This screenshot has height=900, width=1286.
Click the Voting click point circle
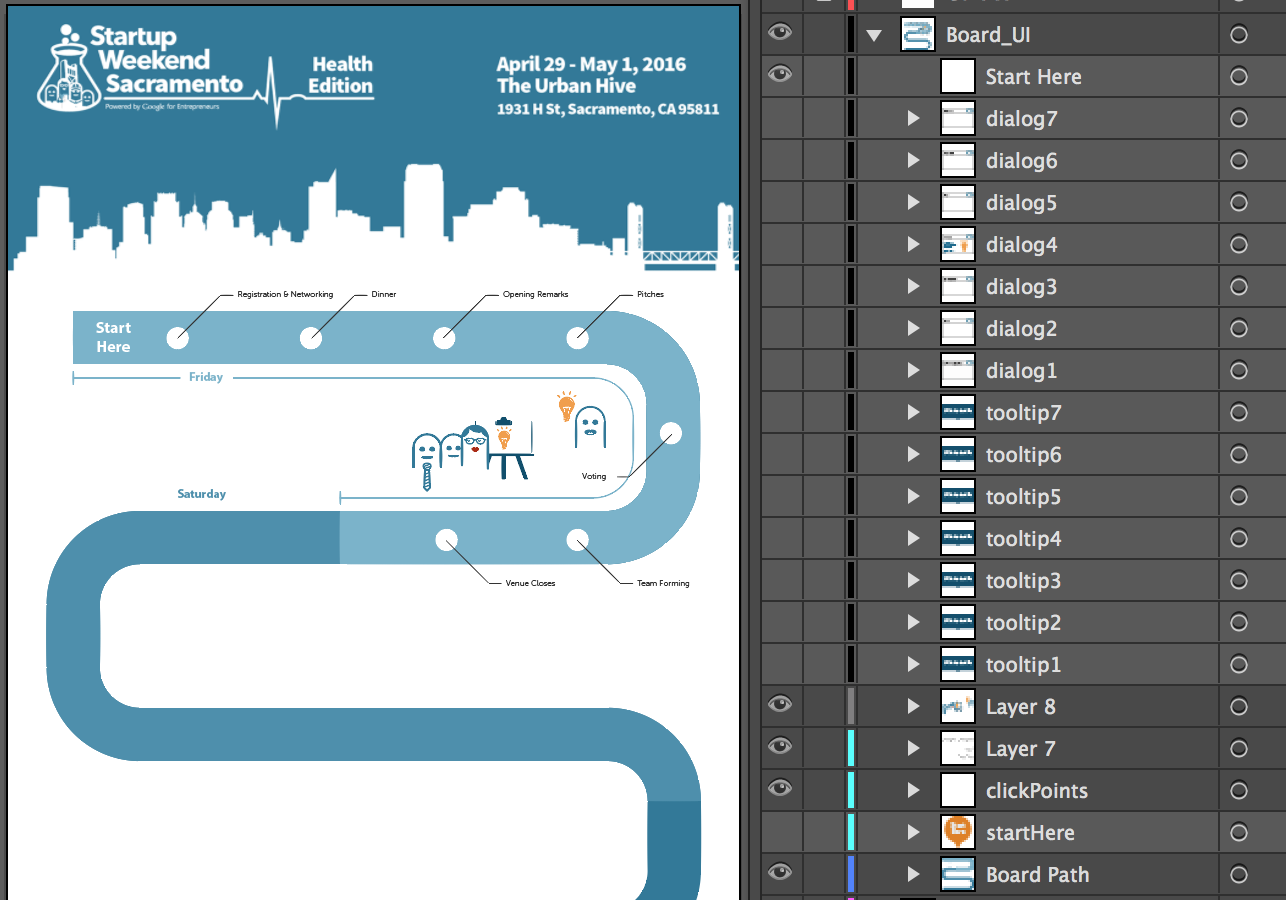coord(671,433)
